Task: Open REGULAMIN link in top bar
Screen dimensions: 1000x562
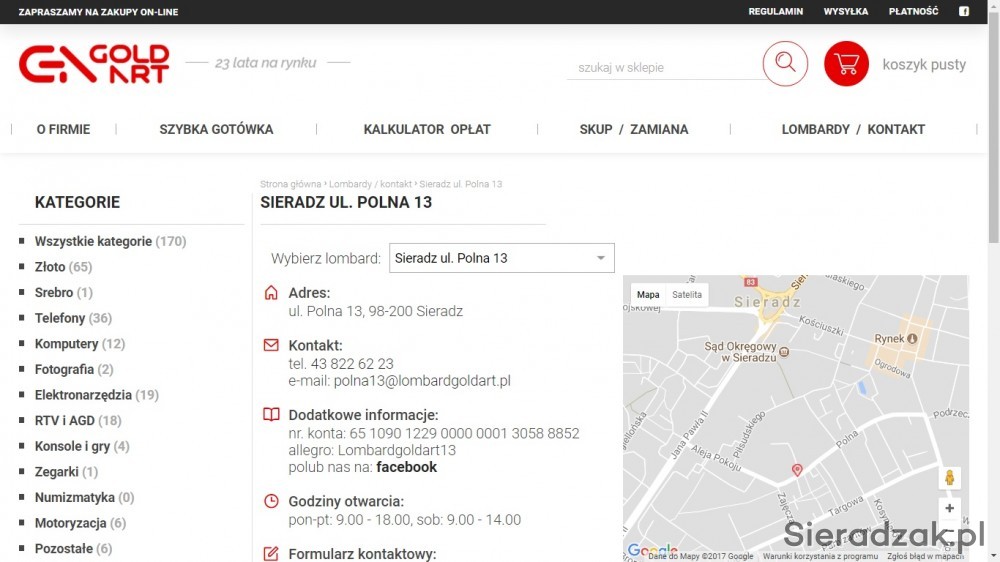Action: pyautogui.click(x=776, y=11)
